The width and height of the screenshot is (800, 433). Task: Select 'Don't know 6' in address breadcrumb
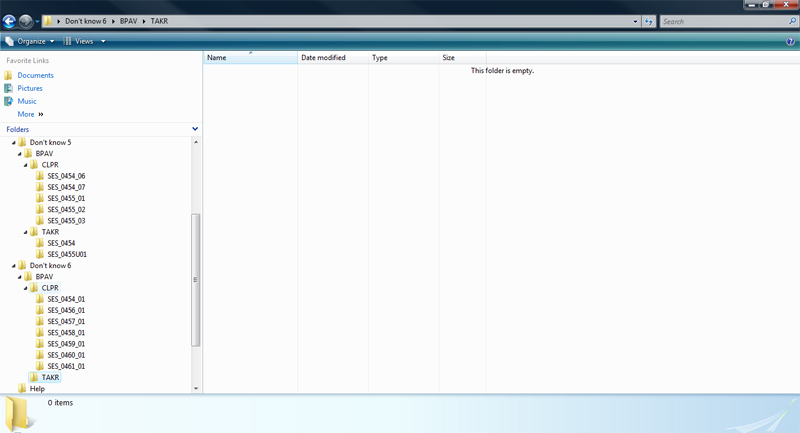pos(86,21)
